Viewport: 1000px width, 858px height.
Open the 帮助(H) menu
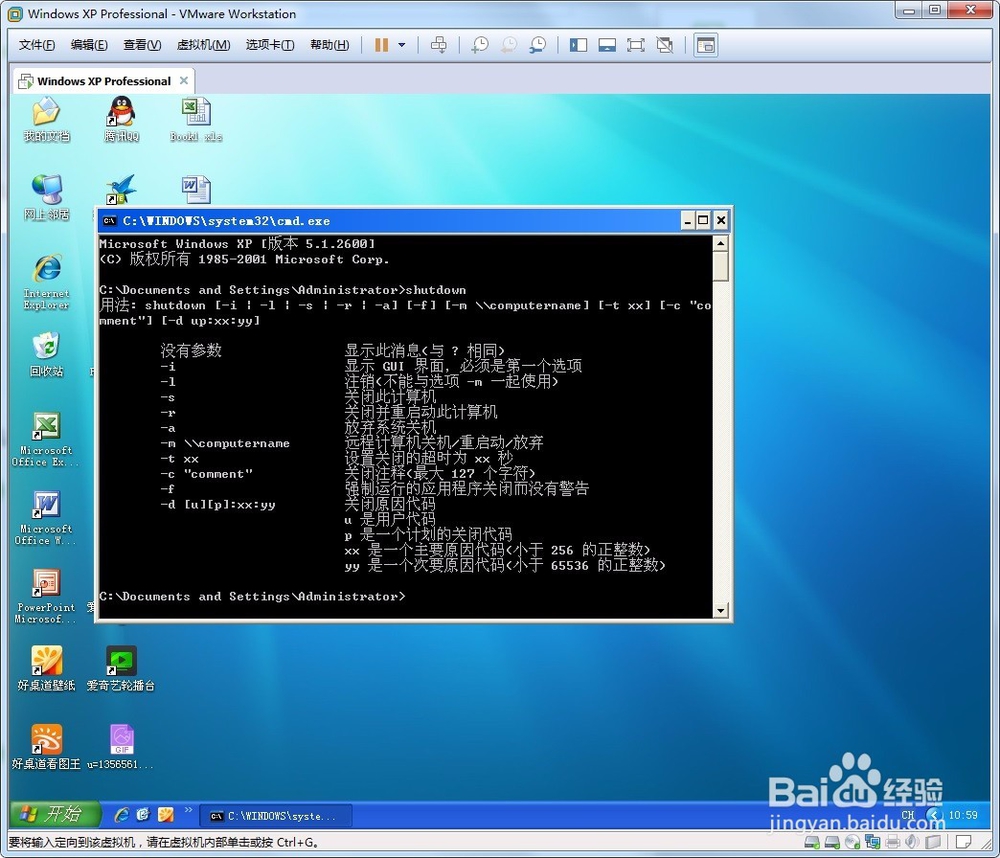point(330,45)
